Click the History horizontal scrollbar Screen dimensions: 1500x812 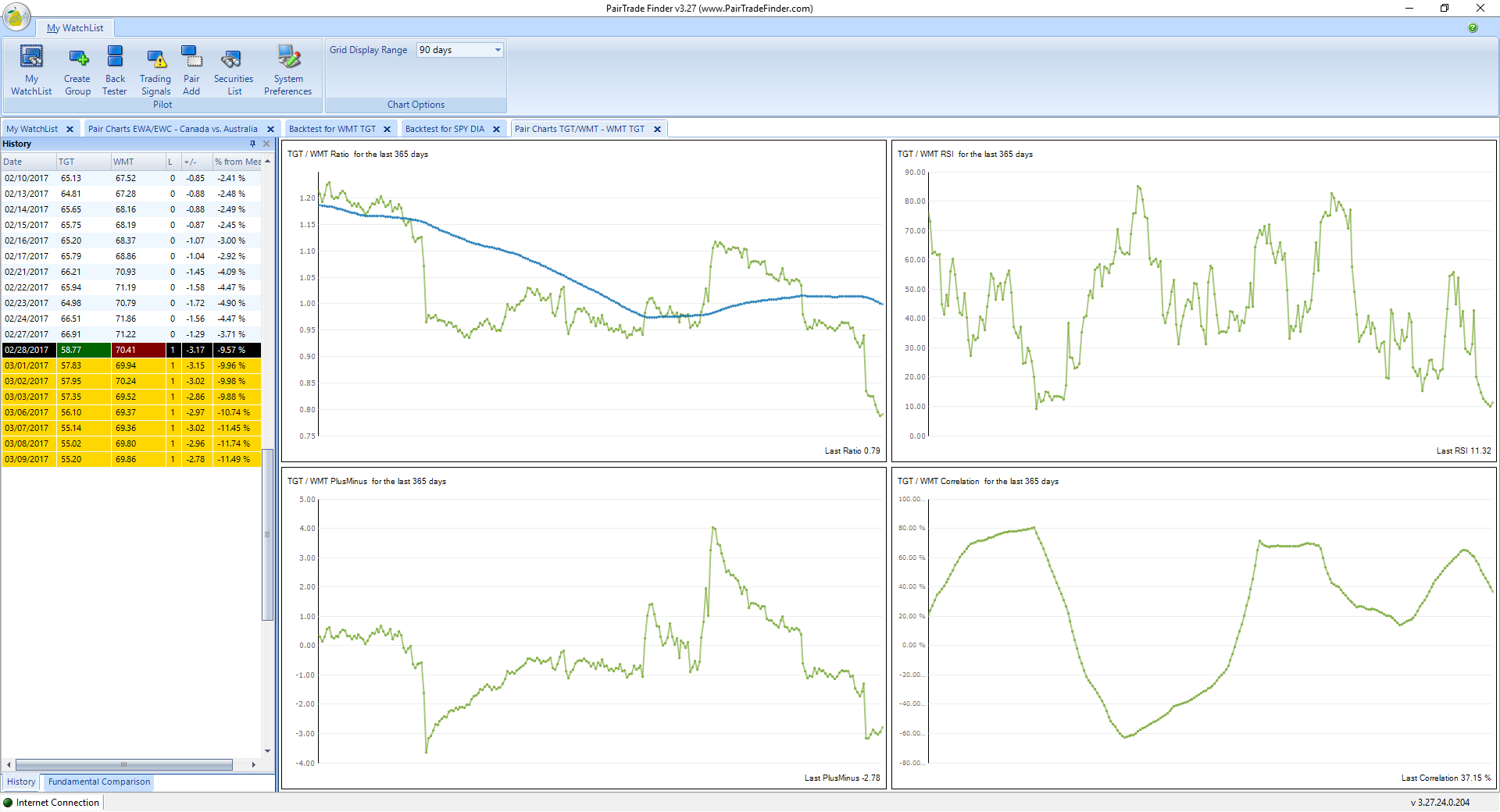pos(123,764)
